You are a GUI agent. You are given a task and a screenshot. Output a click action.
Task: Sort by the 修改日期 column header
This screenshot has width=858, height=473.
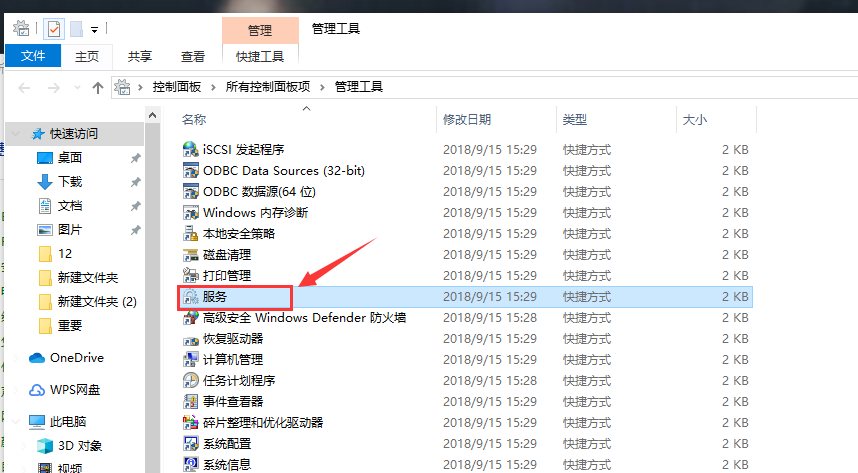466,119
